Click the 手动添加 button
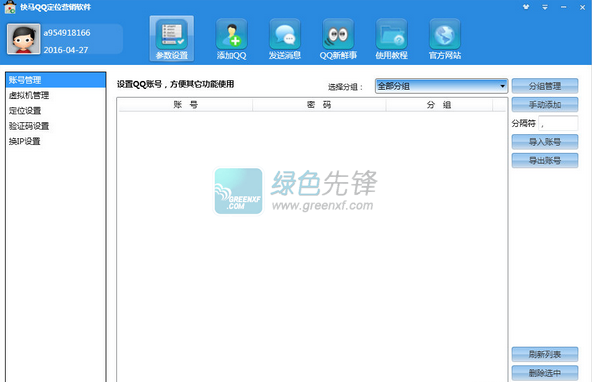 (545, 105)
